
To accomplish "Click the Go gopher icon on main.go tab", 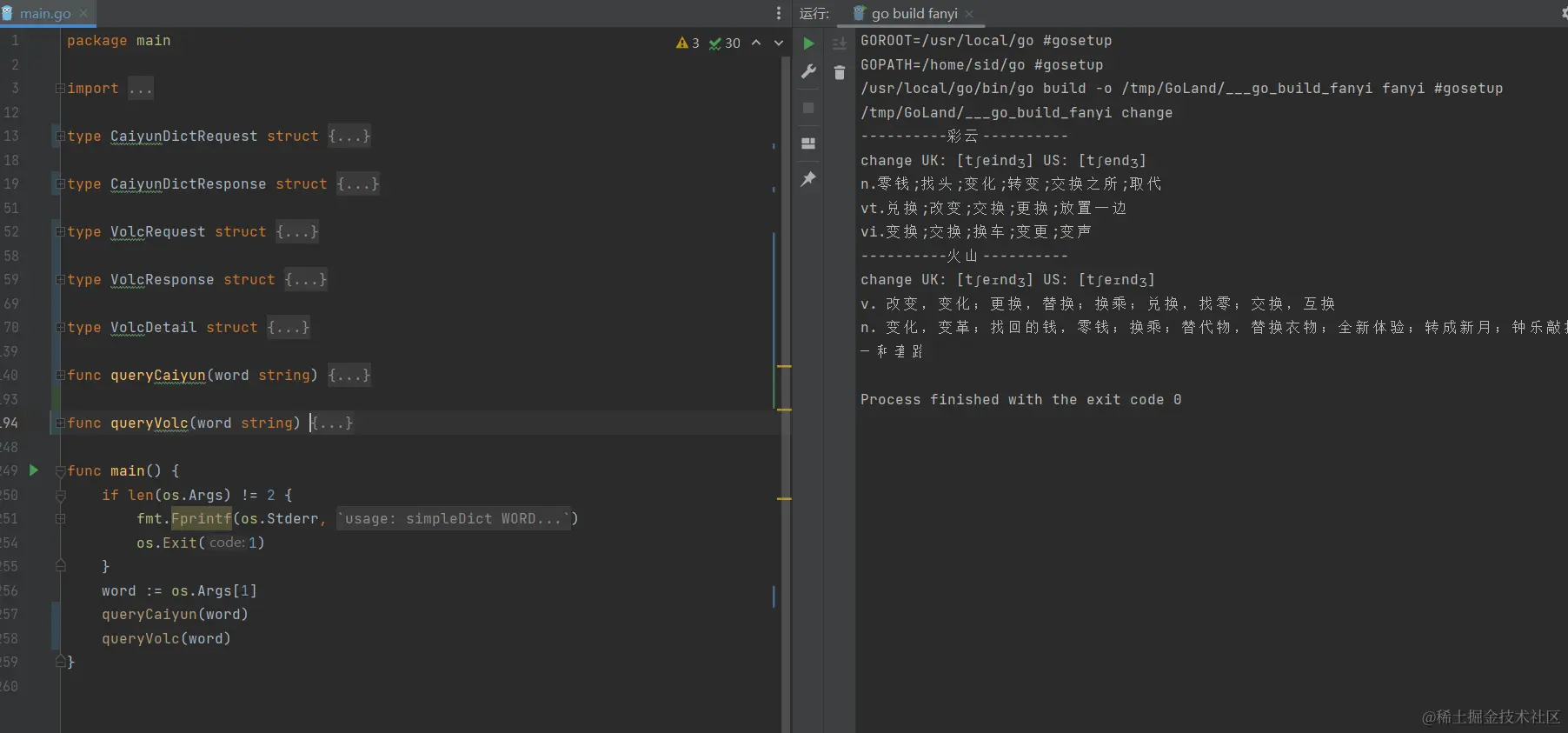I will pyautogui.click(x=8, y=13).
